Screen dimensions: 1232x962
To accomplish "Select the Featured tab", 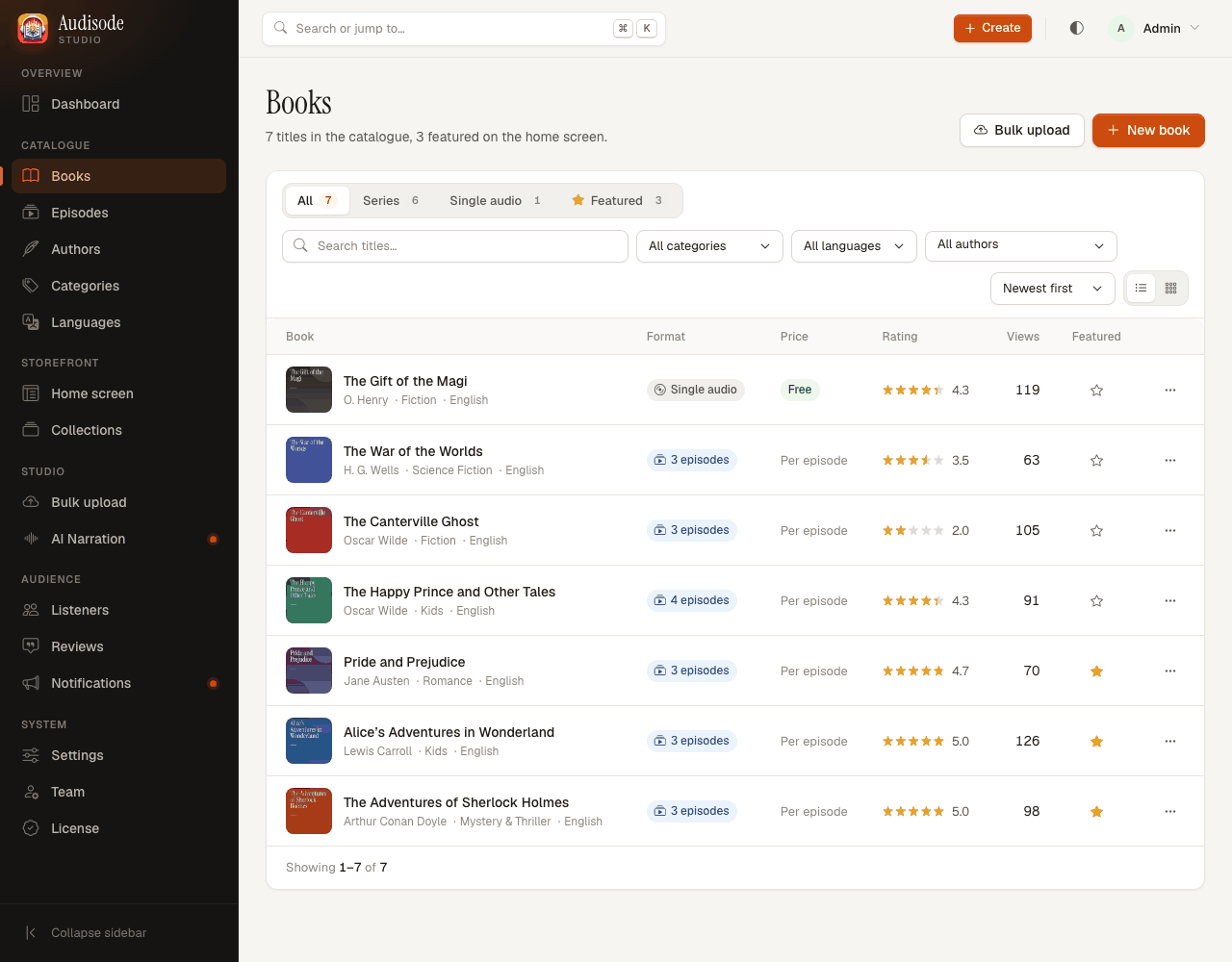I will 617,200.
